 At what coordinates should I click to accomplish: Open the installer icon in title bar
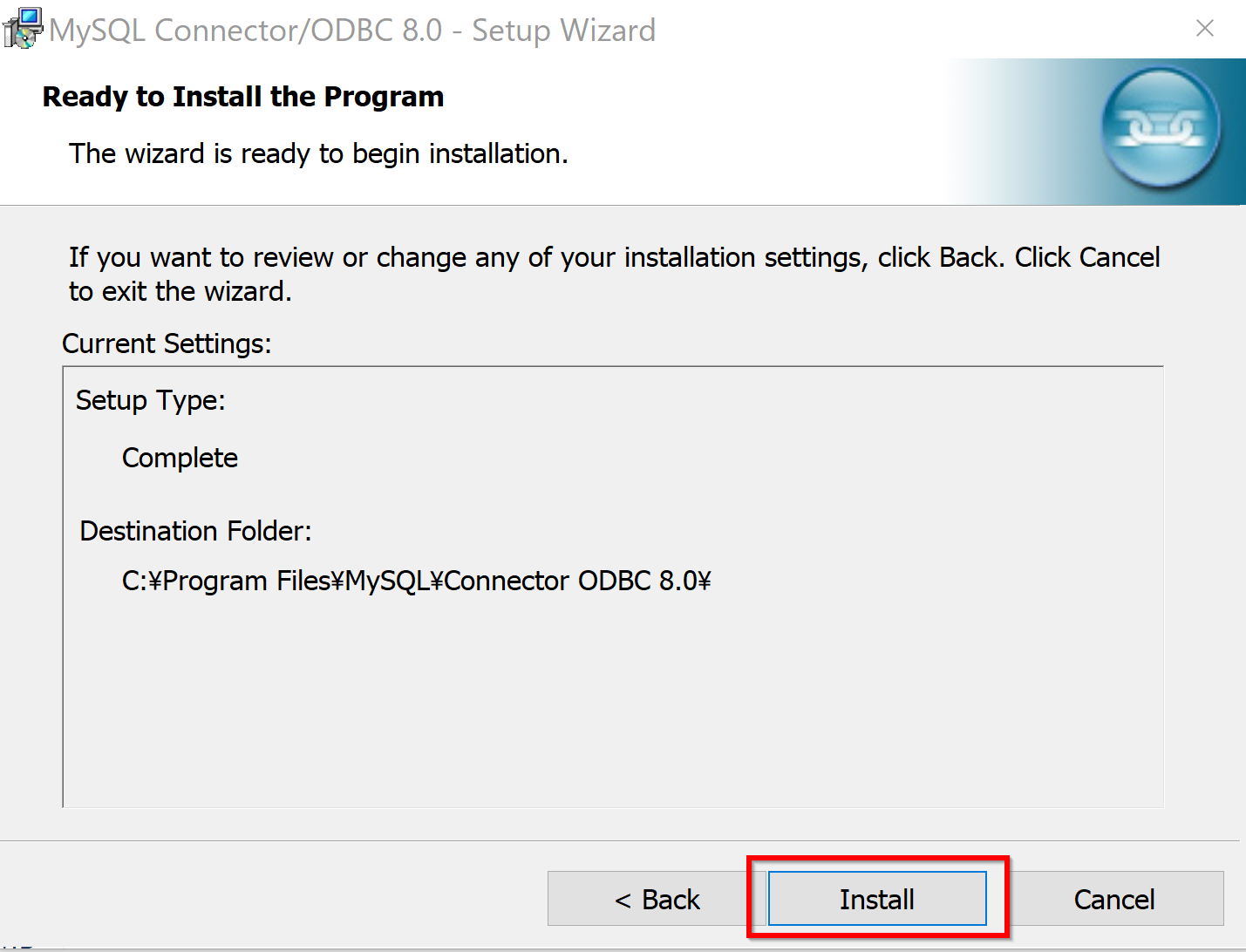[23, 28]
